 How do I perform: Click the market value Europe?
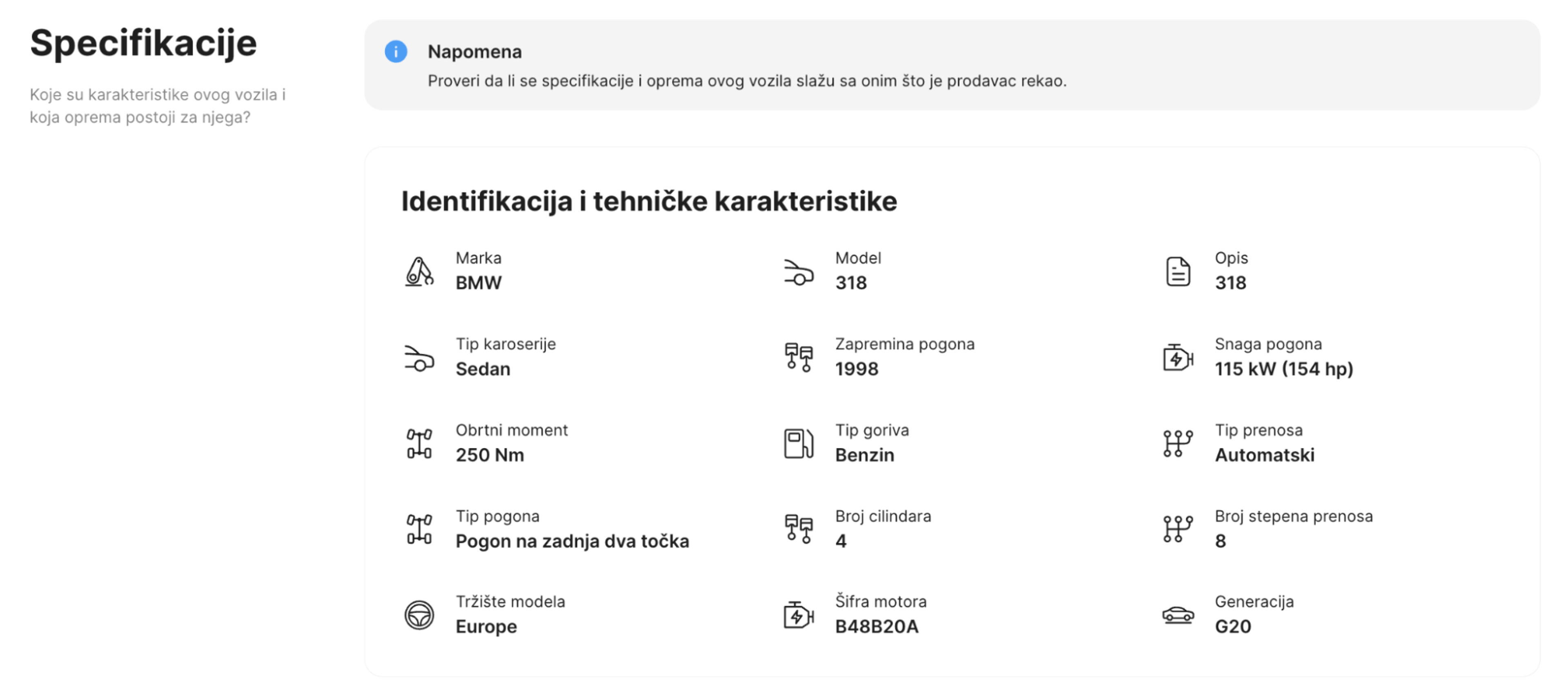pos(486,627)
